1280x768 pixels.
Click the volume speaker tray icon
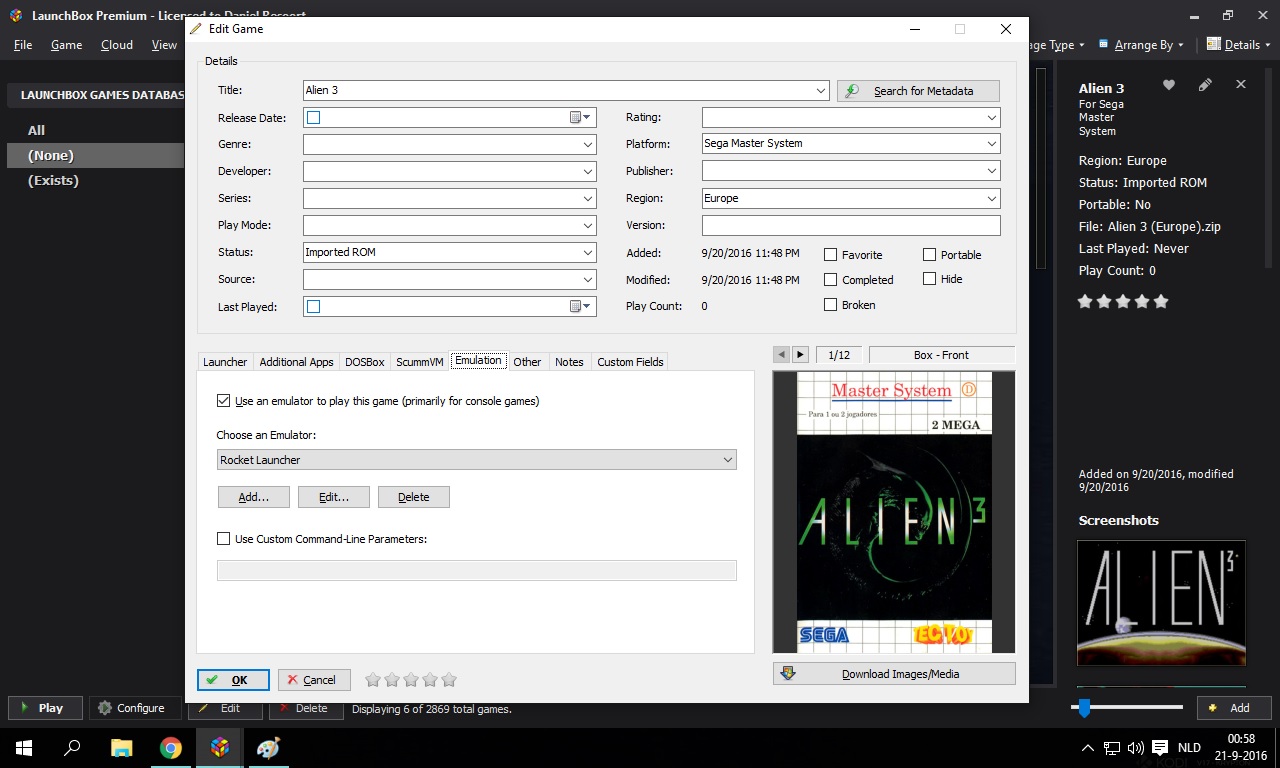(1135, 748)
